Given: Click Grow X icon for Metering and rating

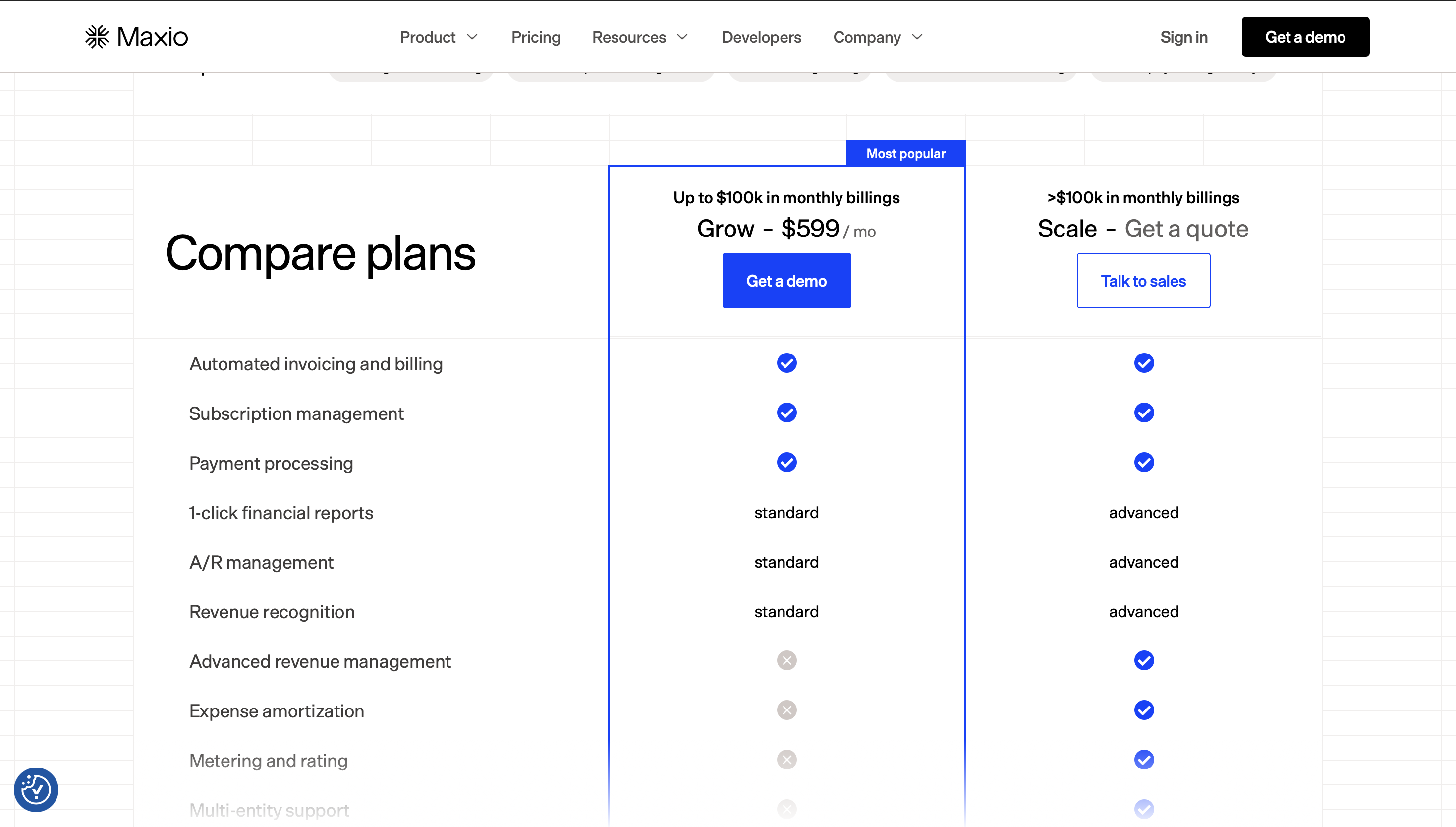Looking at the screenshot, I should tap(787, 760).
